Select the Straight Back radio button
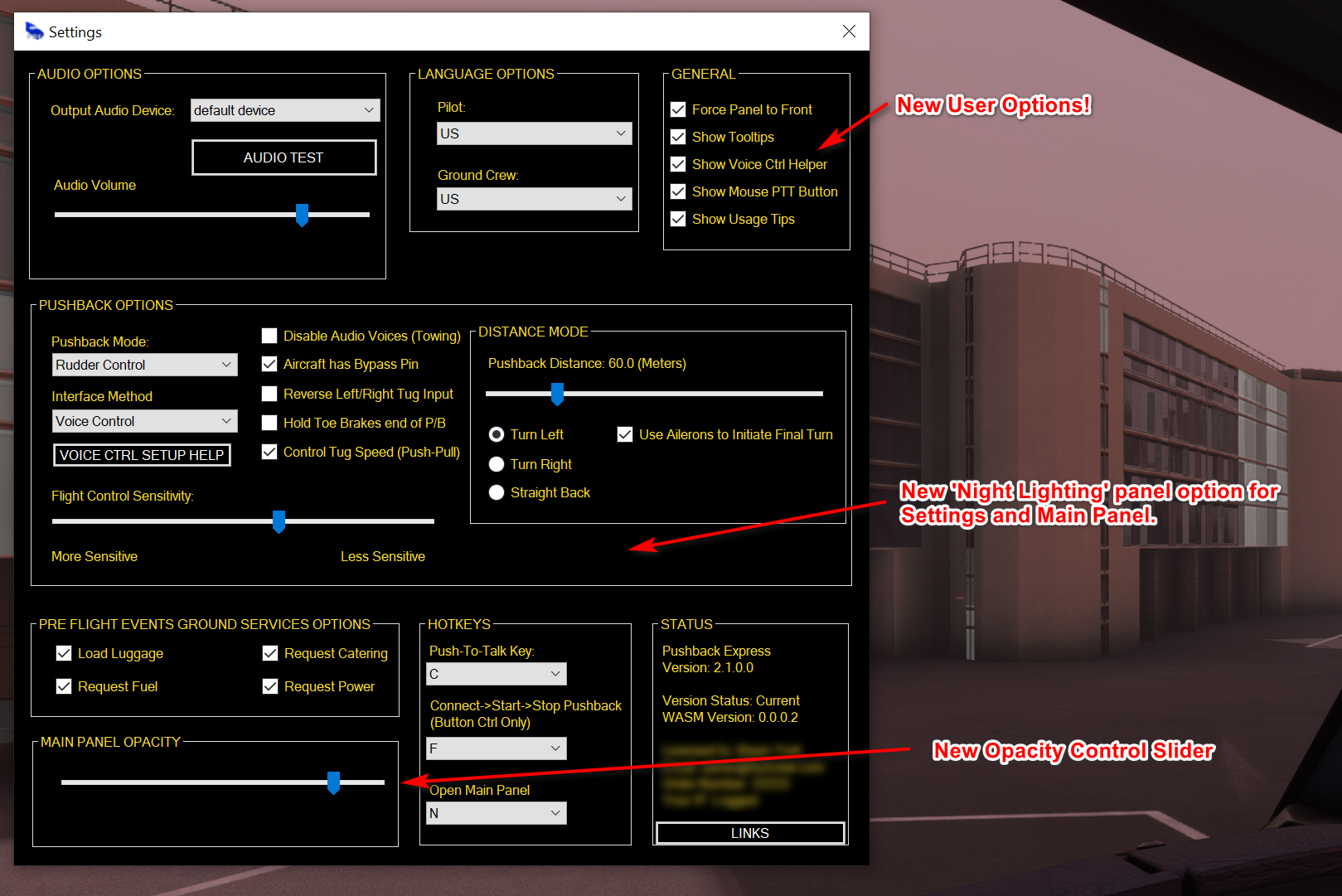1342x896 pixels. click(x=497, y=492)
